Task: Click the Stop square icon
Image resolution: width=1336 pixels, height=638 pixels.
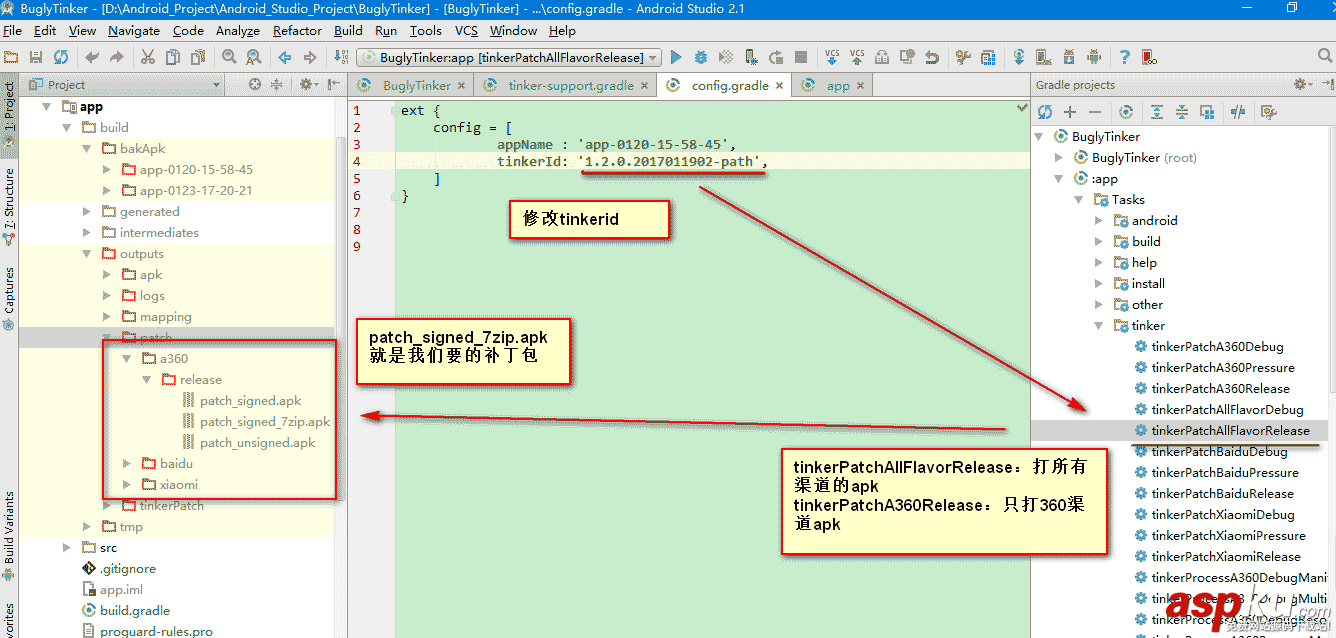Action: [801, 58]
